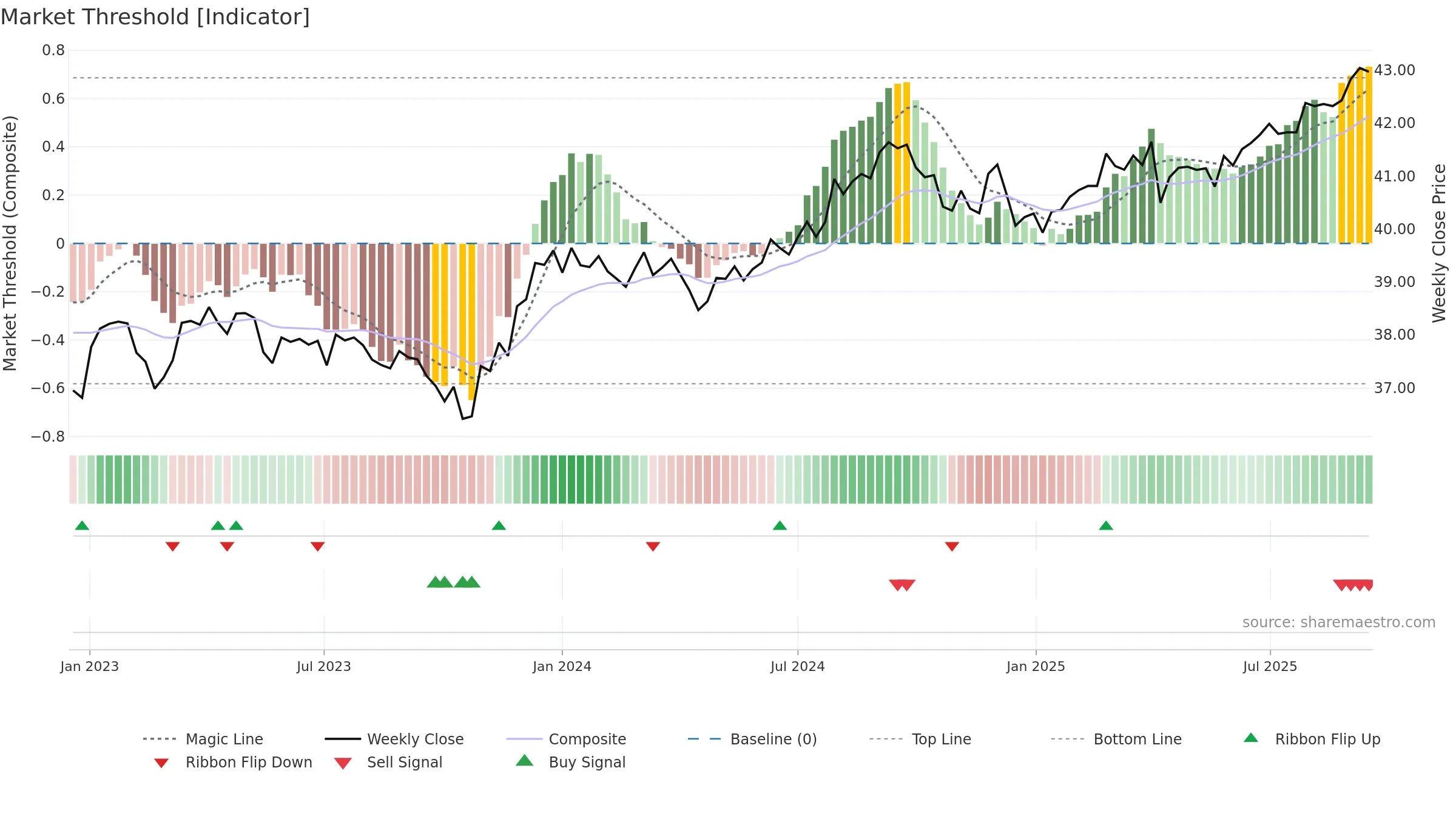The height and width of the screenshot is (819, 1456).
Task: Toggle the Sell Signal legend entry
Action: (x=388, y=762)
